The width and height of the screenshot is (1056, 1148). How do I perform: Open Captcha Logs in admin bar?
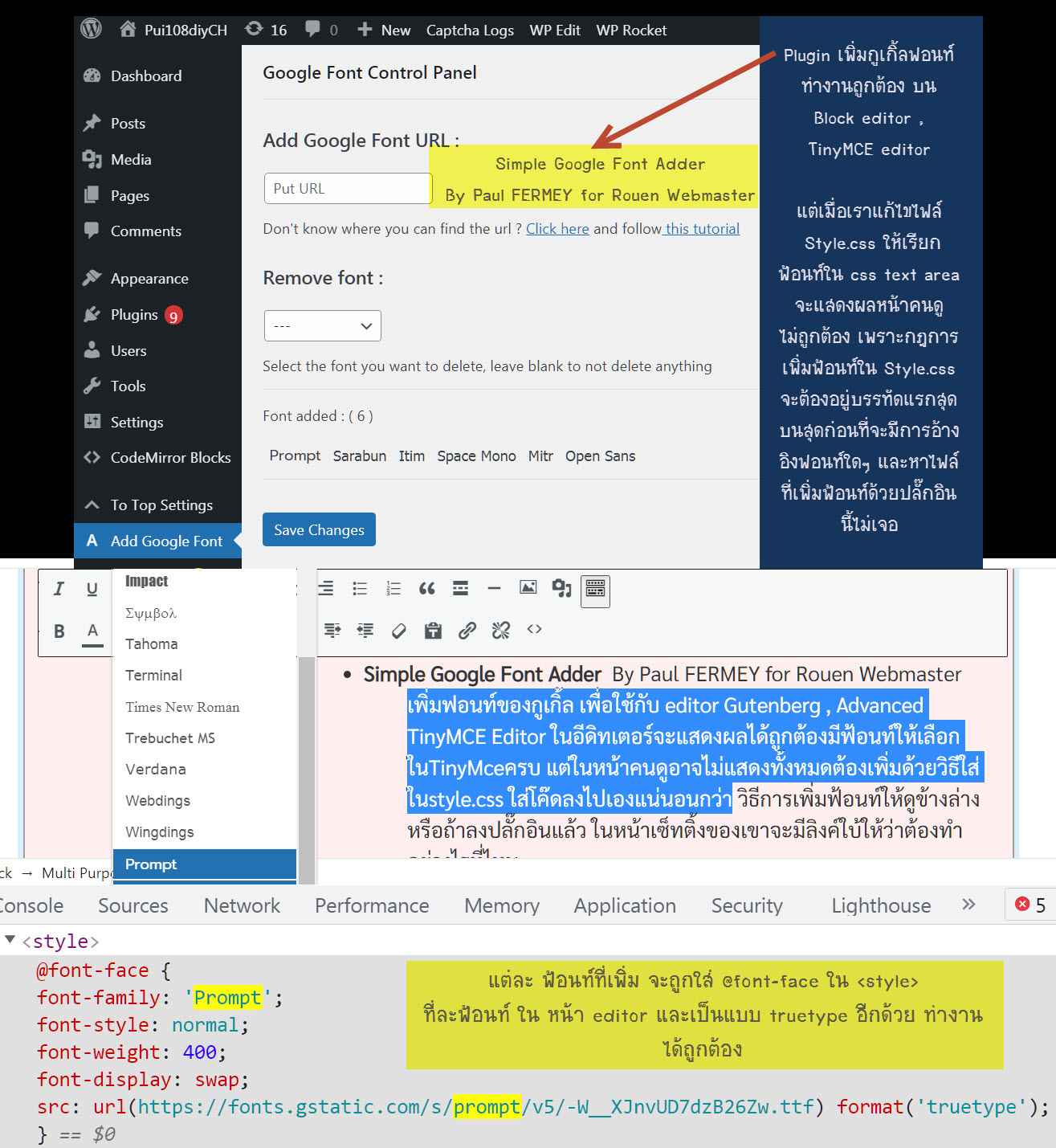click(470, 30)
